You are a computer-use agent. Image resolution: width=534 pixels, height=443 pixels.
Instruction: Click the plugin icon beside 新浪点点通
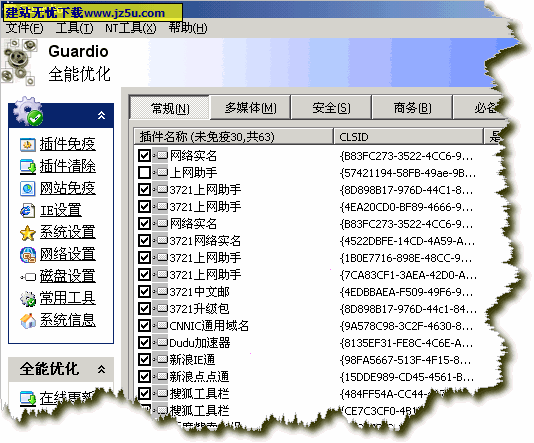point(160,376)
